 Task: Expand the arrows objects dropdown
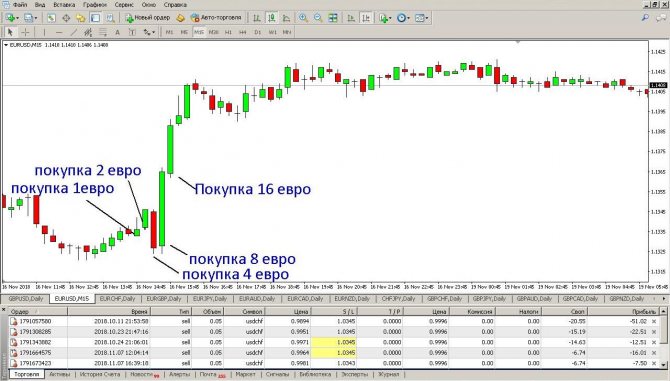(x=153, y=32)
